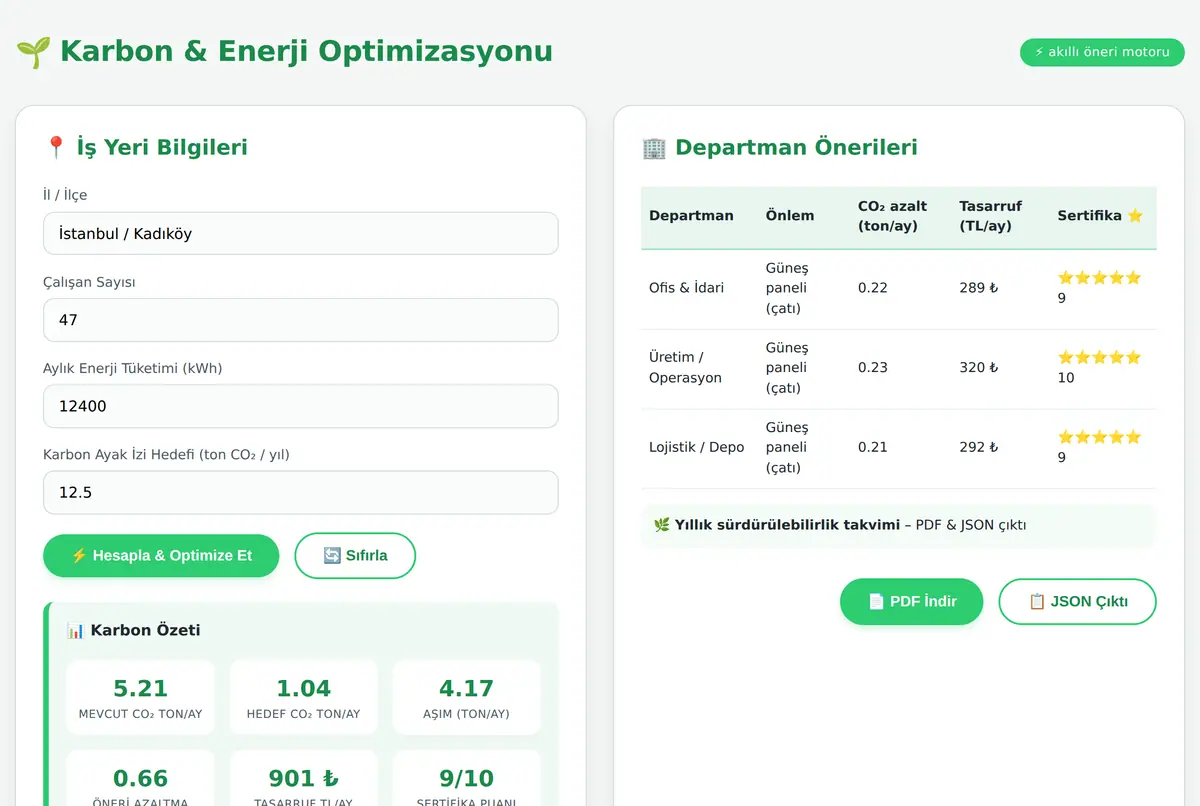Viewport: 1200px width, 806px height.
Task: Click the 9/10 certificate score card
Action: coord(466,780)
